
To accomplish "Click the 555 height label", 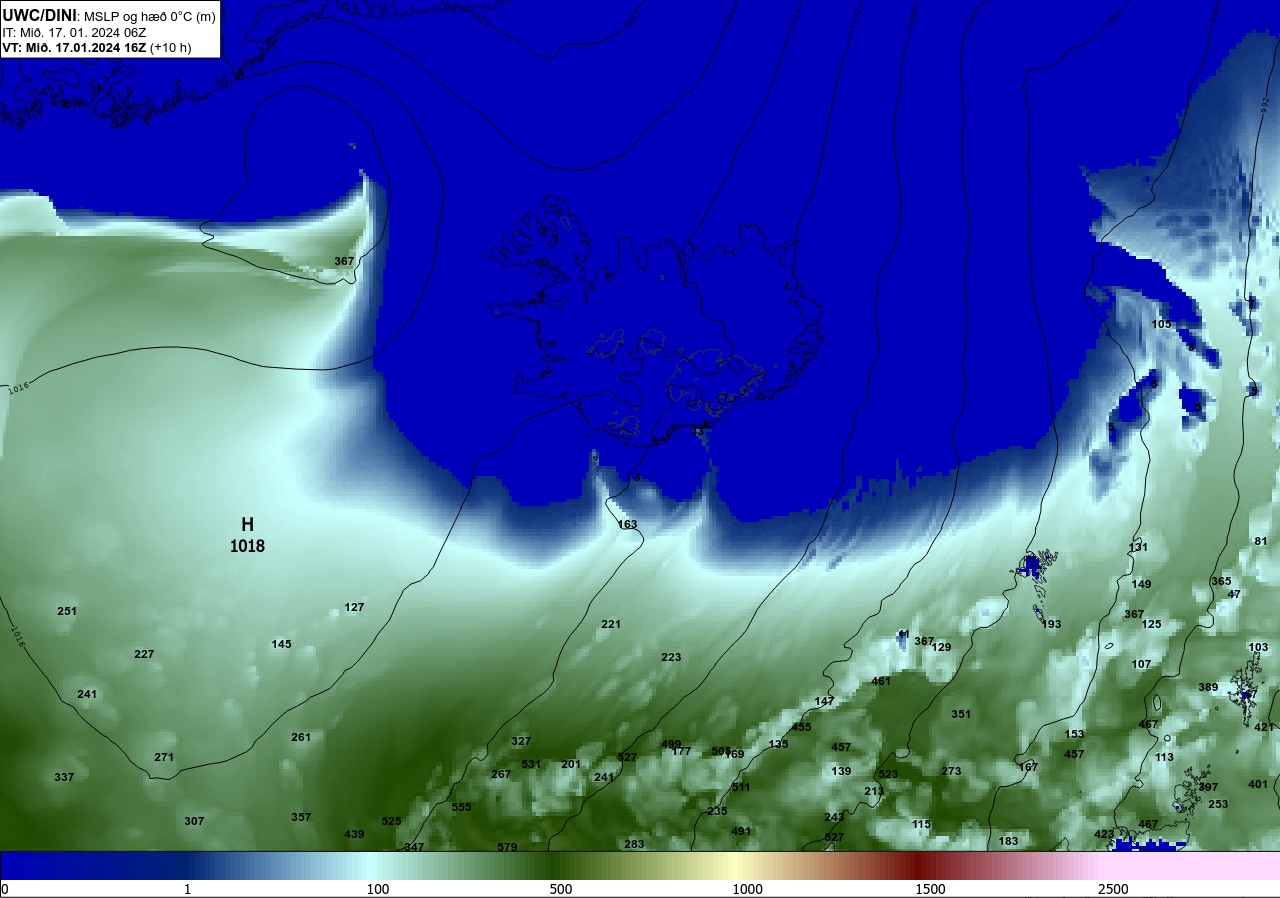I will [x=461, y=807].
